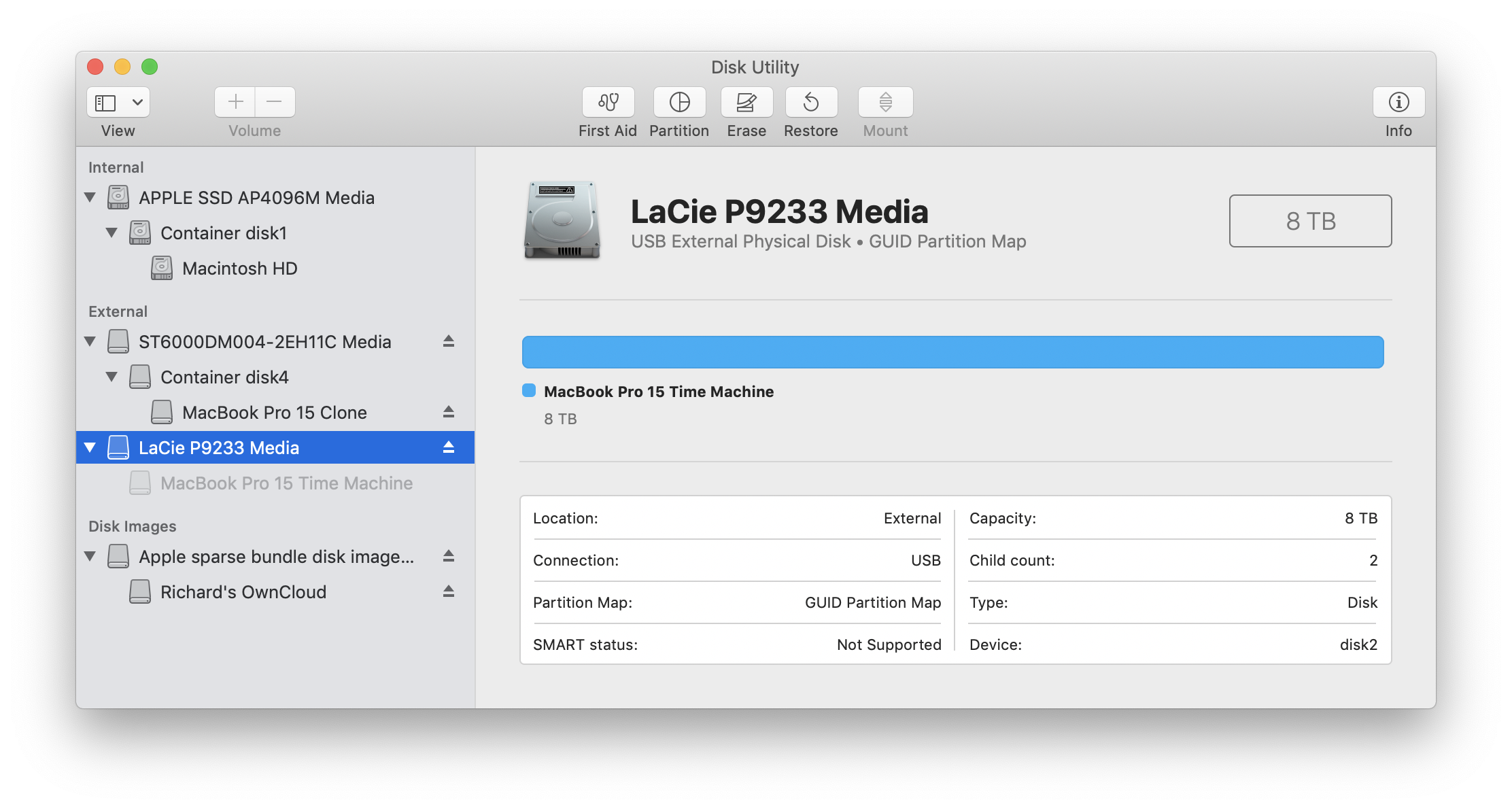Collapse APPLE SSD AP4096M Media tree
Screen dimensions: 1512x809
pyautogui.click(x=90, y=197)
